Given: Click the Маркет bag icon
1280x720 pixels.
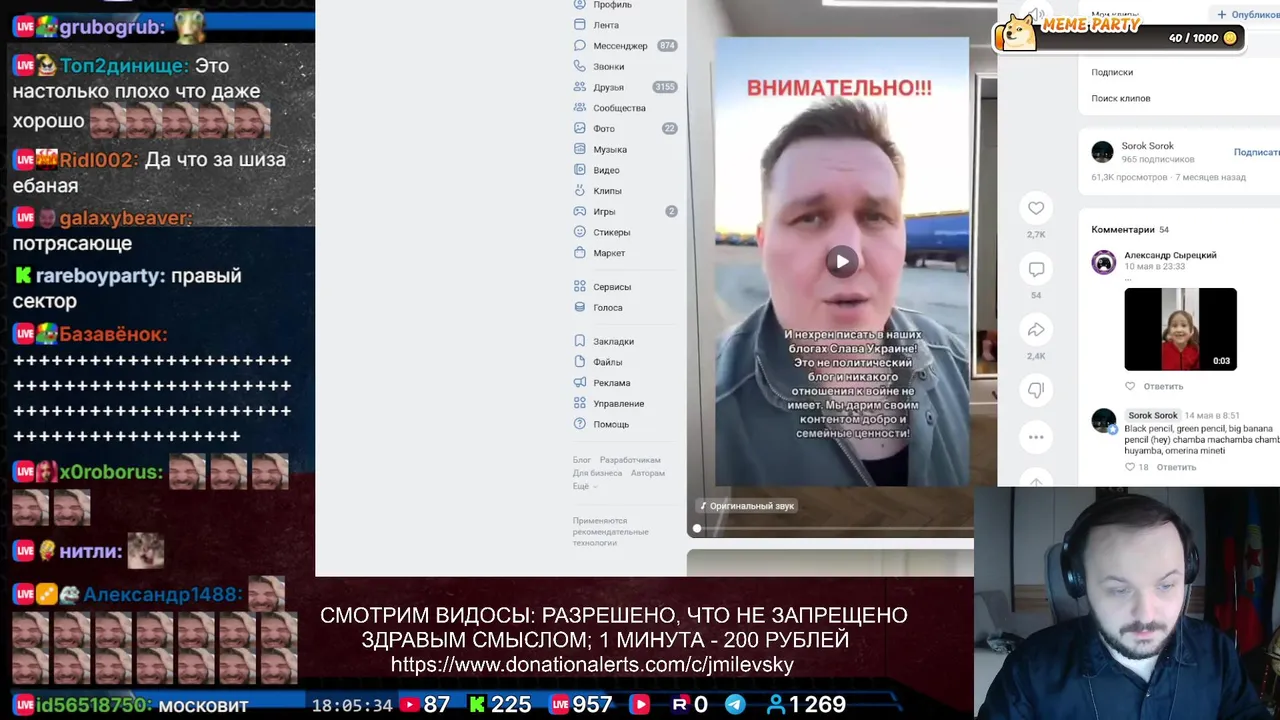Looking at the screenshot, I should pos(580,253).
